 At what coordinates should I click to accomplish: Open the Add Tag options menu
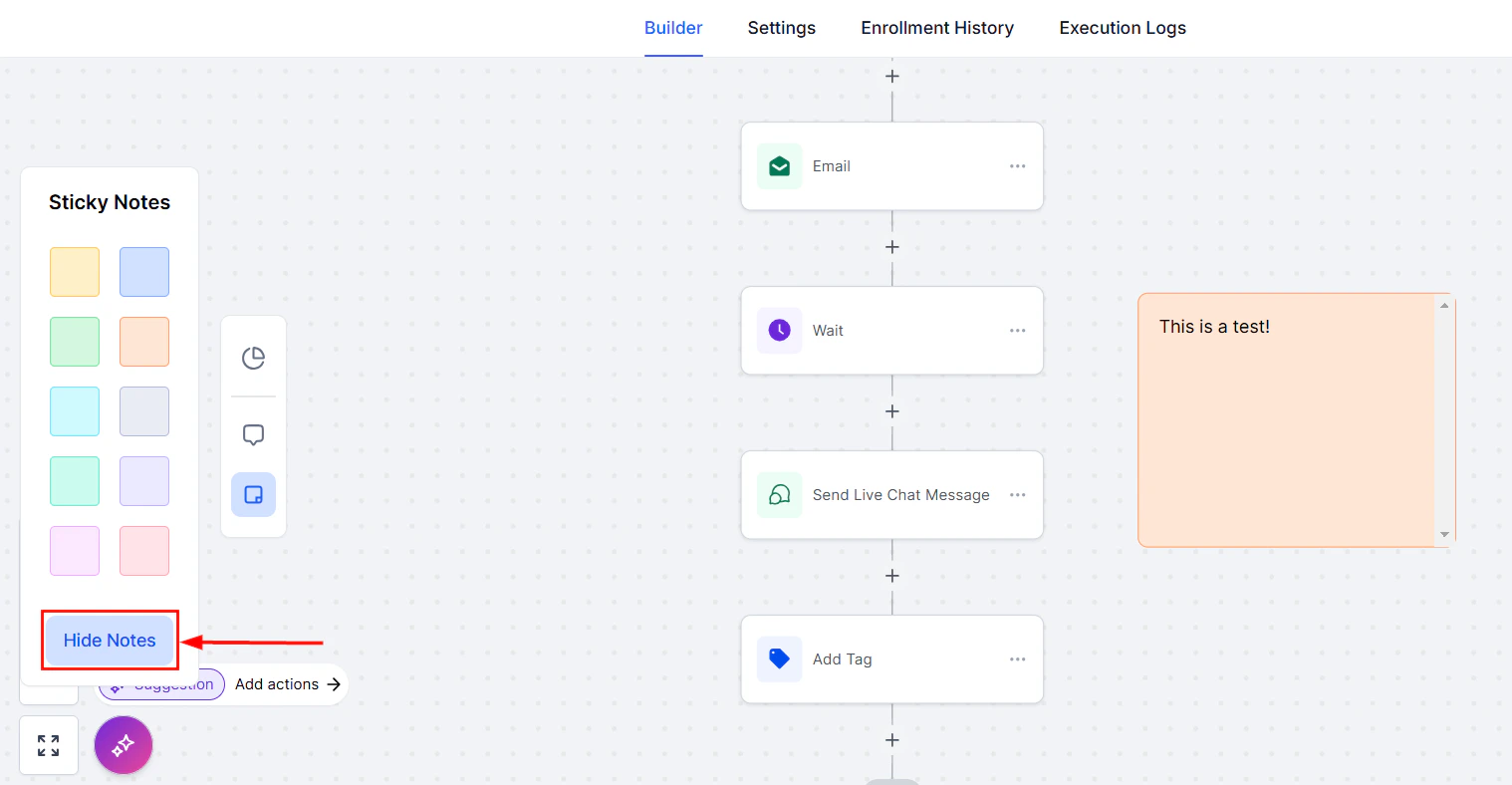pyautogui.click(x=1017, y=658)
